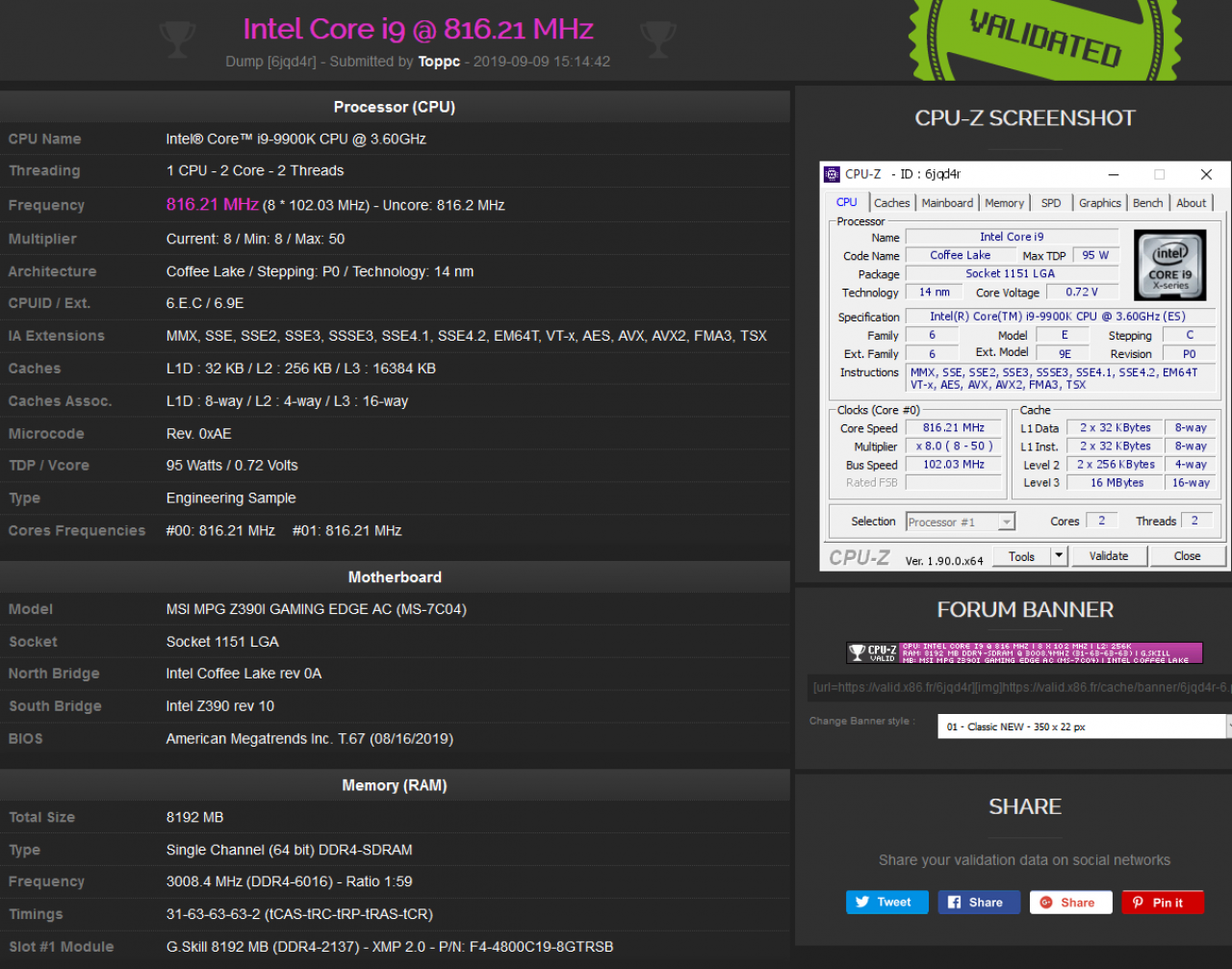Click the Bus Speed 102.03 MHz field
The width and height of the screenshot is (1232, 969).
(953, 465)
